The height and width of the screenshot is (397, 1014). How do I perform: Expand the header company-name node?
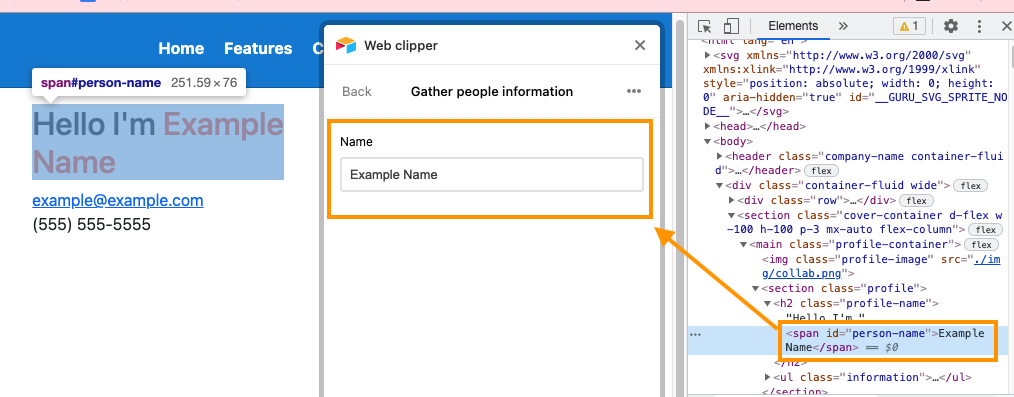(x=720, y=156)
